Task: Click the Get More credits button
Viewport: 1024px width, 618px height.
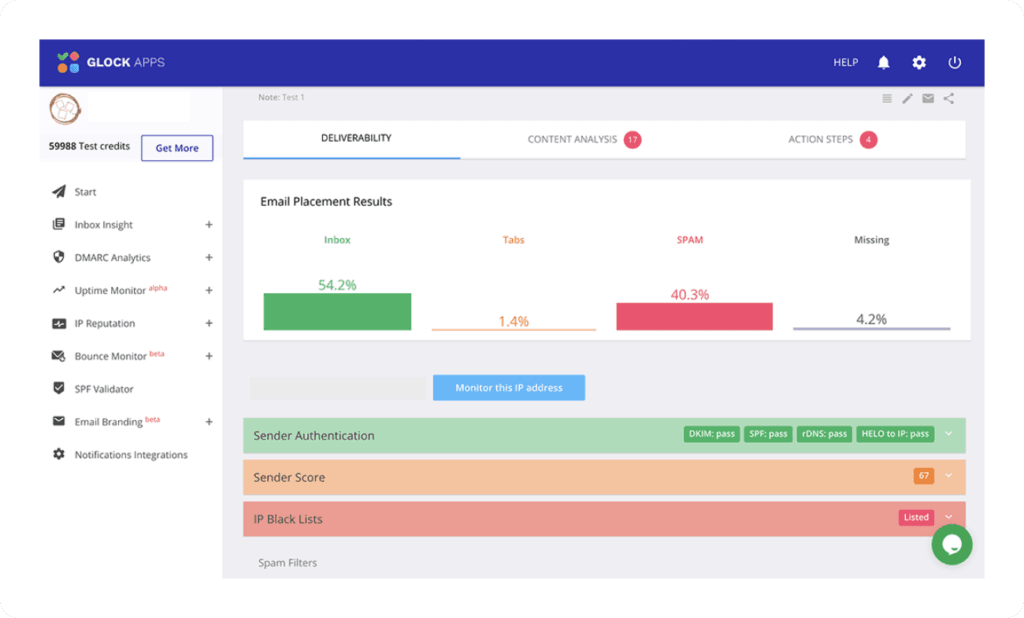Action: 177,148
